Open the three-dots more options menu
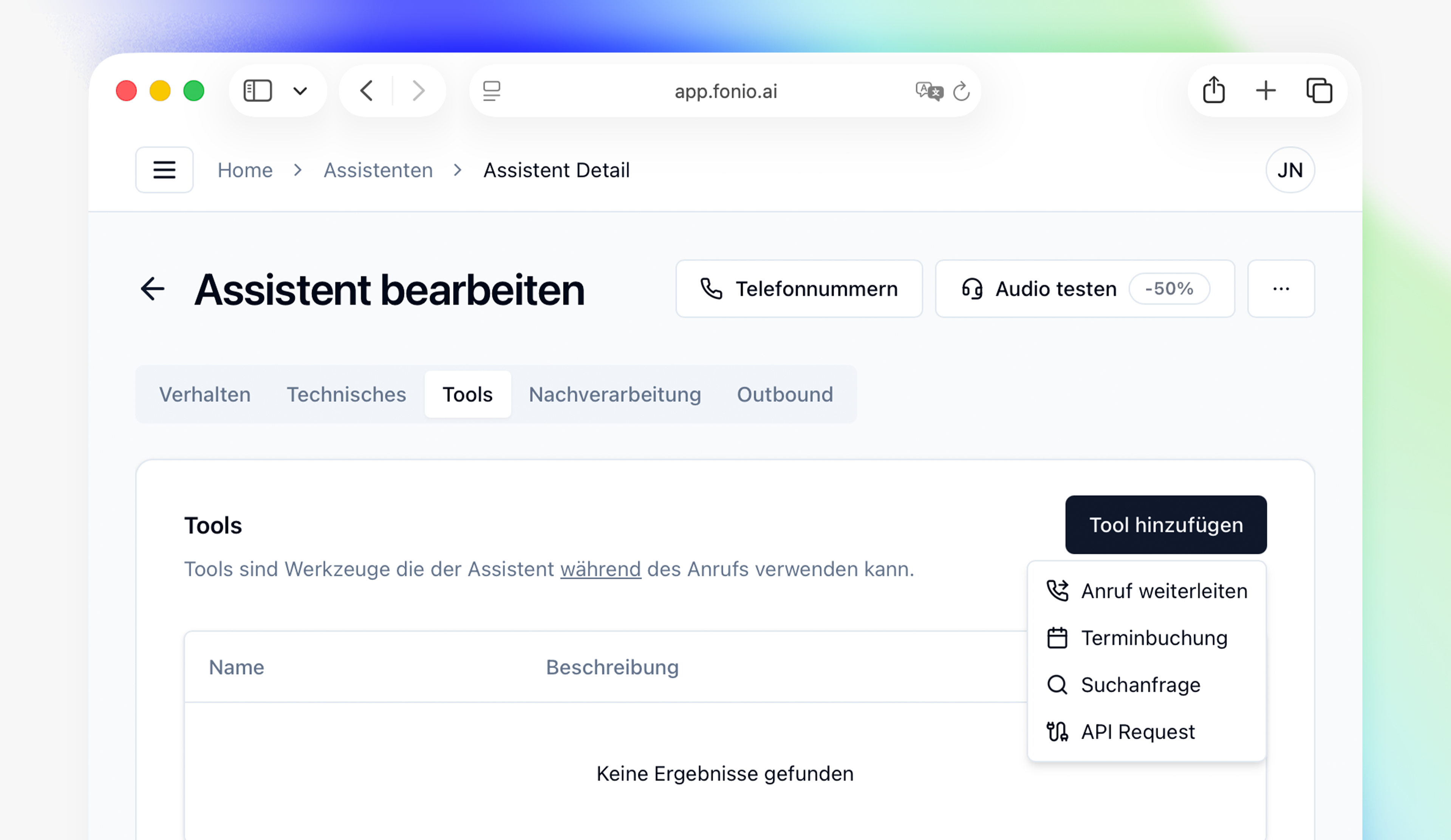Screen dimensions: 1451x840 [1281, 289]
